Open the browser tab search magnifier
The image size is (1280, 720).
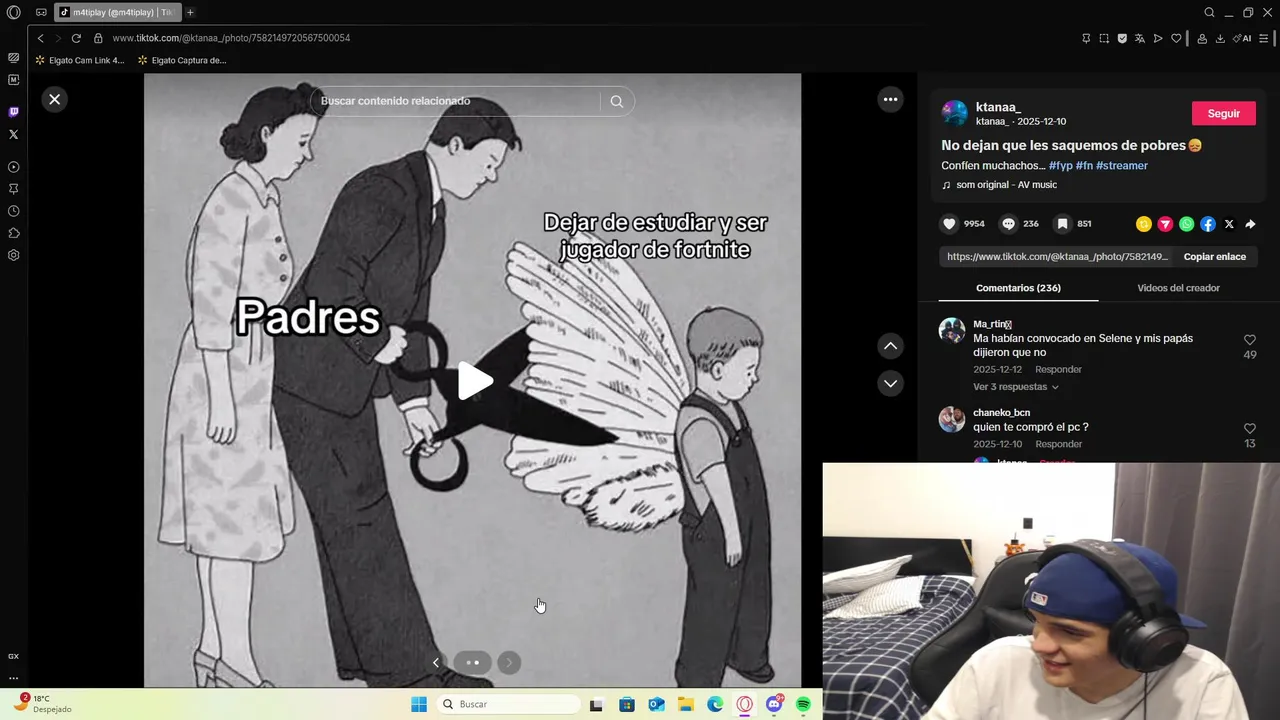coord(1209,12)
